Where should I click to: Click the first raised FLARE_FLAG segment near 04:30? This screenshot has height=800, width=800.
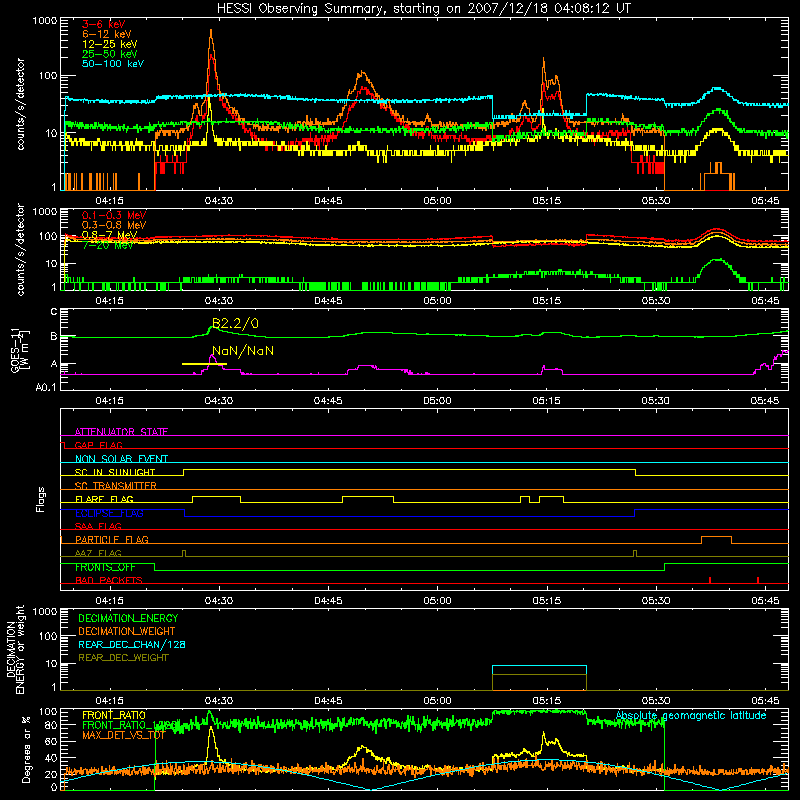point(216,496)
